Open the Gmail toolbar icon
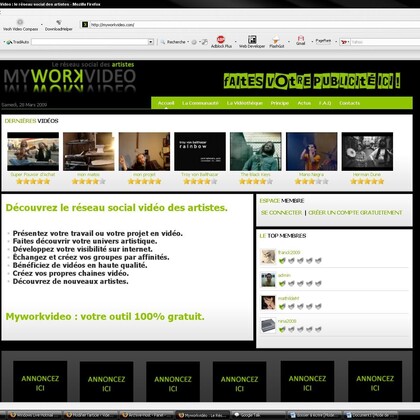Image resolution: width=420 pixels, height=420 pixels. (x=301, y=39)
